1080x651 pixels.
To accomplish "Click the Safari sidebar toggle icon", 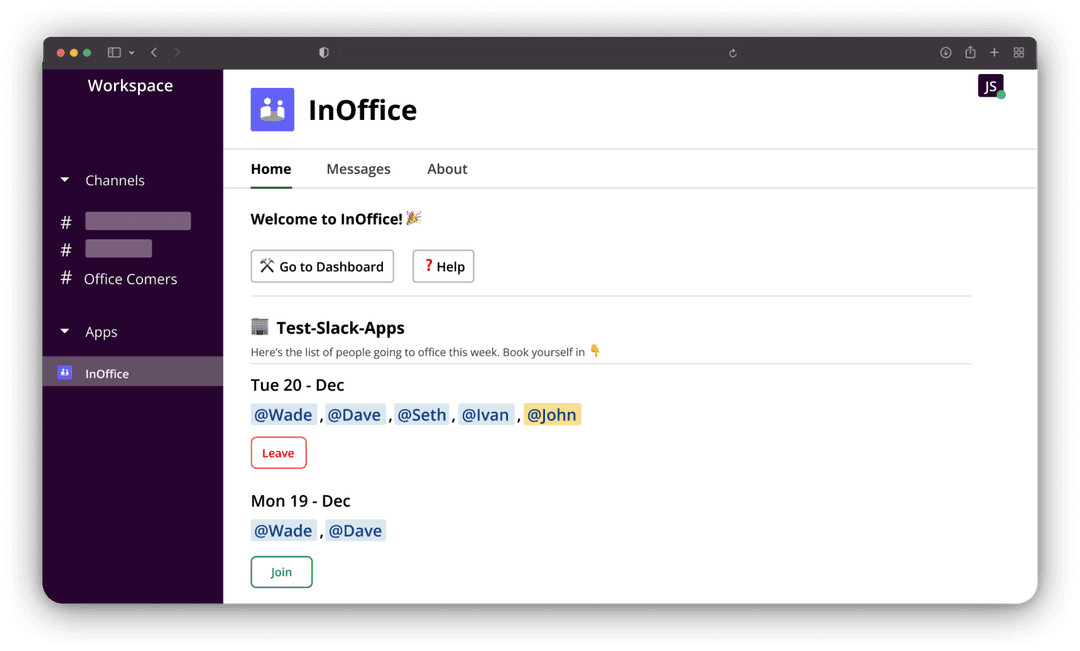I will [x=114, y=53].
